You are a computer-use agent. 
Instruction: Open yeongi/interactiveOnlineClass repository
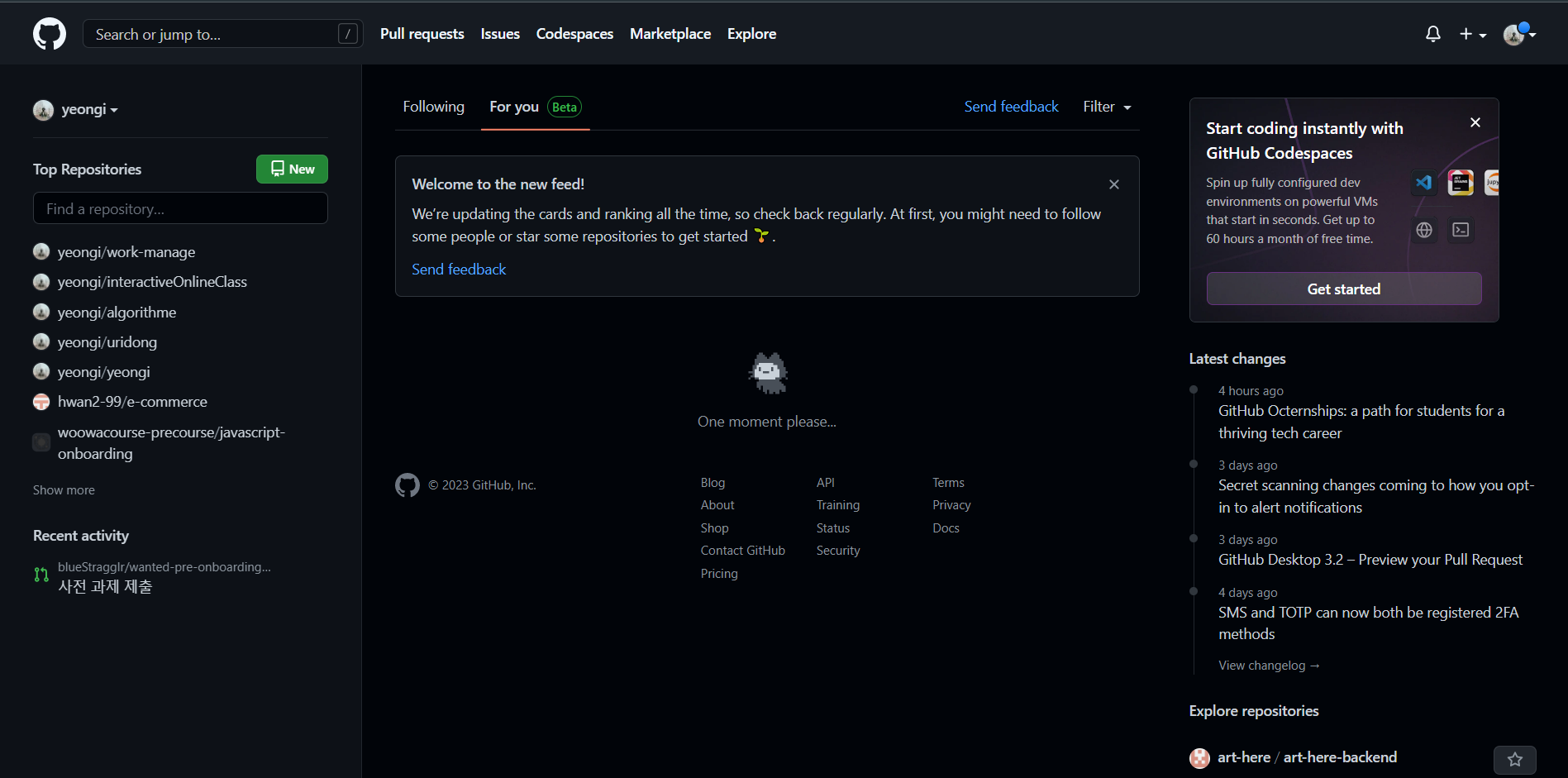click(152, 282)
